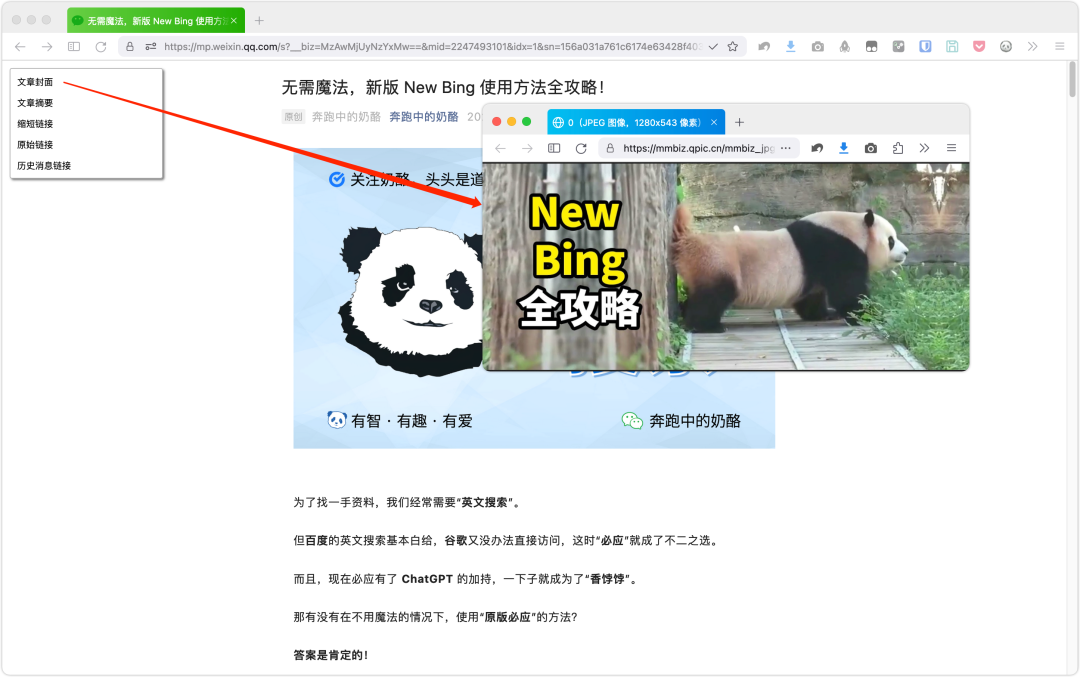Image resolution: width=1080 pixels, height=677 pixels.
Task: Click the grey 奔跑中的奶酪 author name
Action: click(x=346, y=117)
